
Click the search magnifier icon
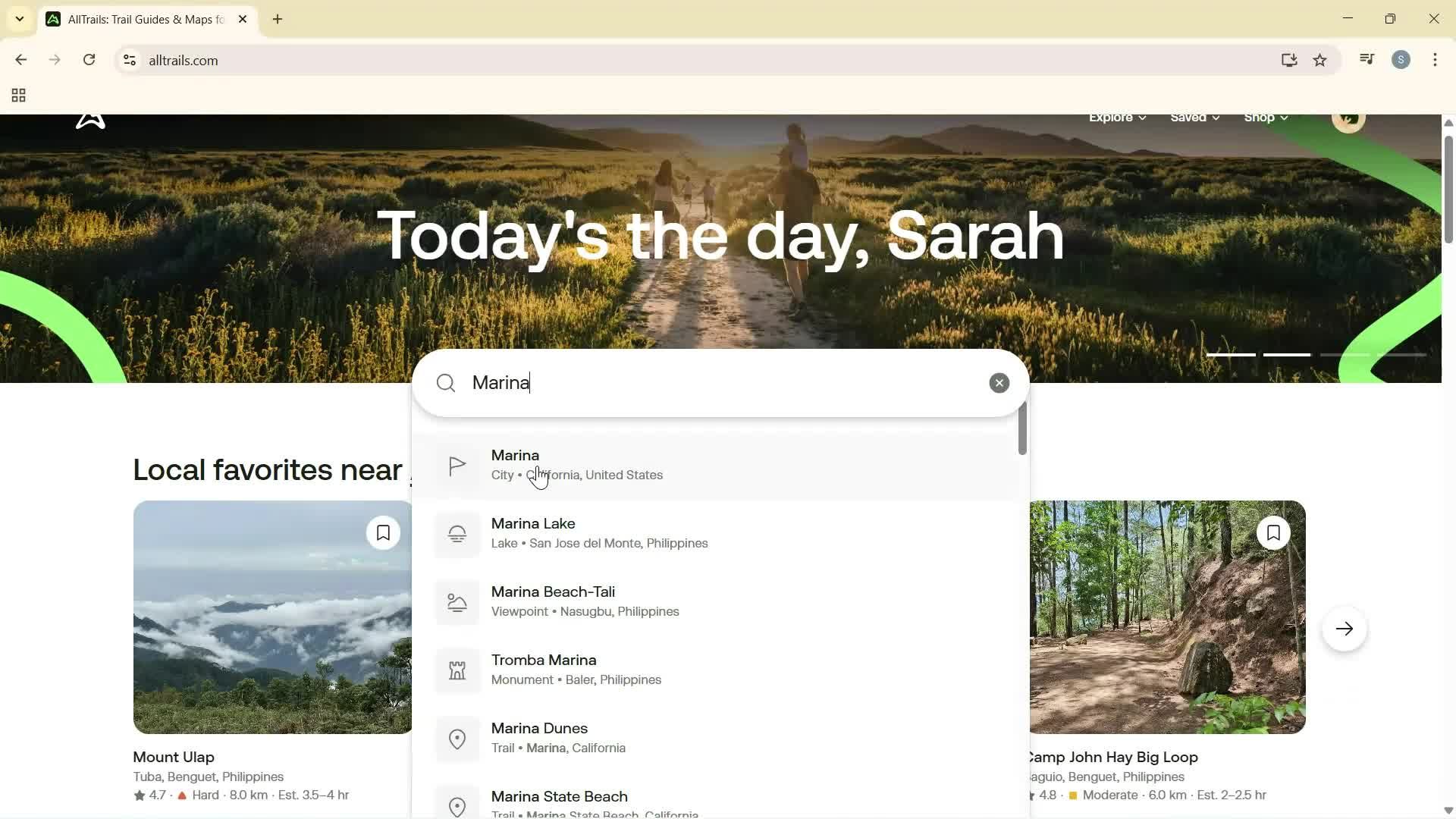pyautogui.click(x=446, y=383)
